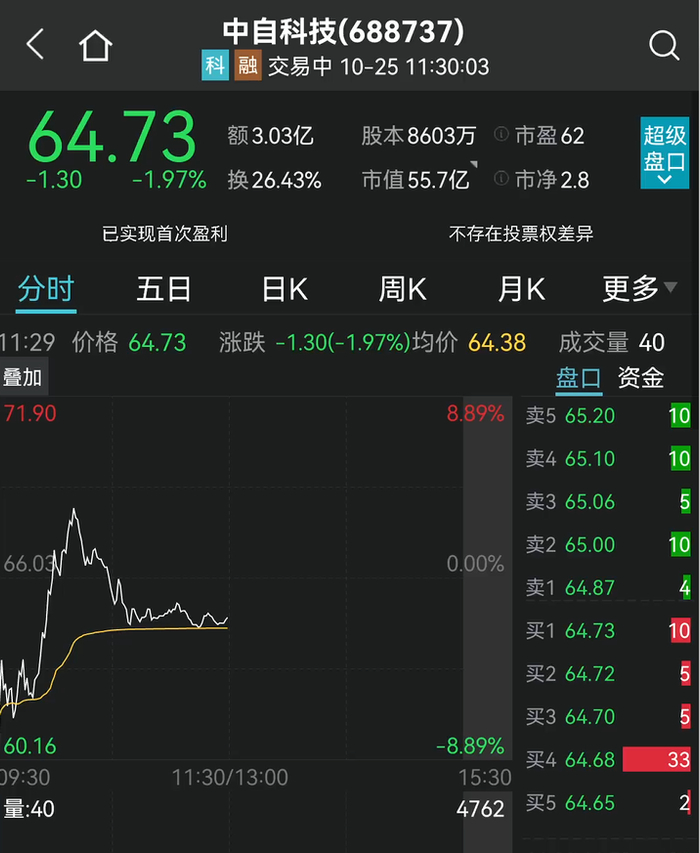Viewport: 700px width, 853px height.
Task: Switch to 五日 chart tab
Action: [163, 289]
